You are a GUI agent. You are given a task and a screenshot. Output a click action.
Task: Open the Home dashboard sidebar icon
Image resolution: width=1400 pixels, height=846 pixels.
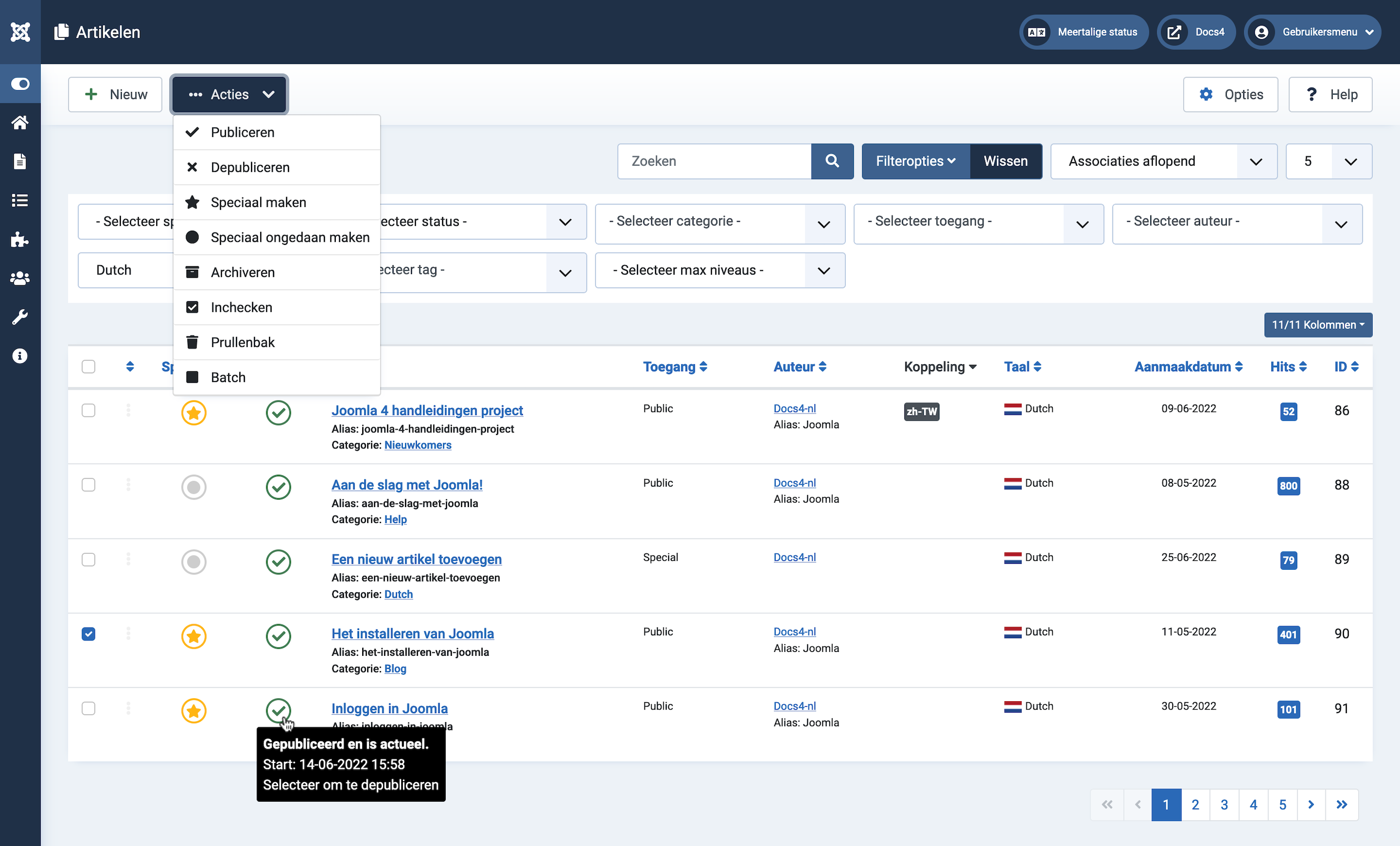tap(20, 123)
